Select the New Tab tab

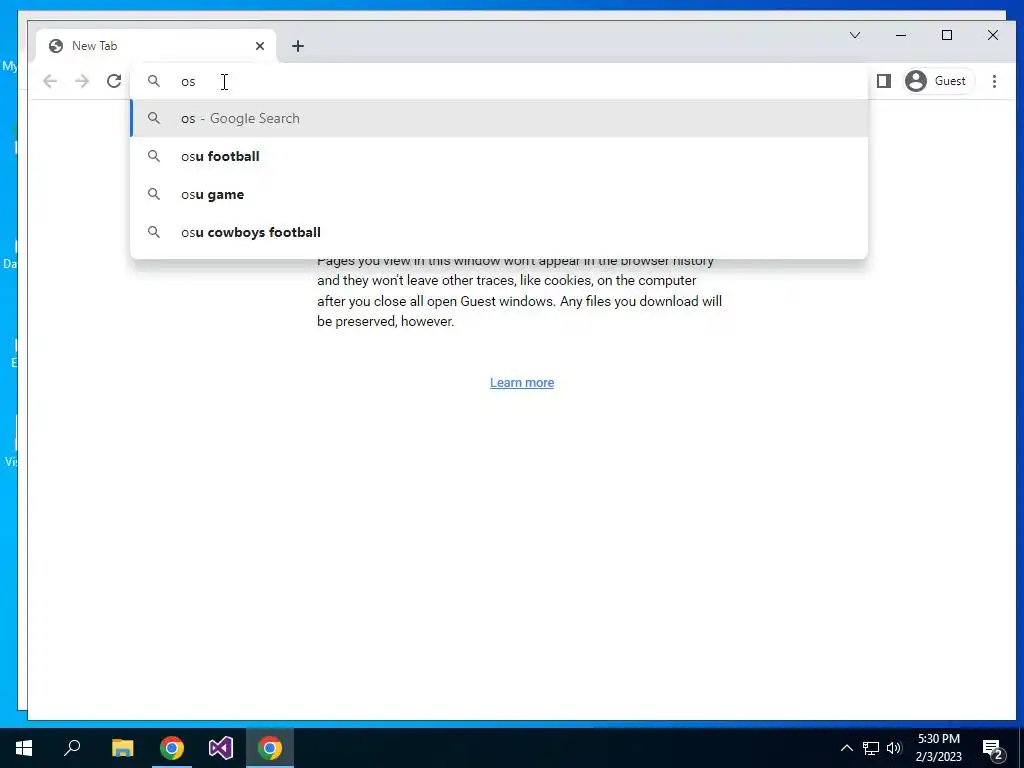(157, 46)
